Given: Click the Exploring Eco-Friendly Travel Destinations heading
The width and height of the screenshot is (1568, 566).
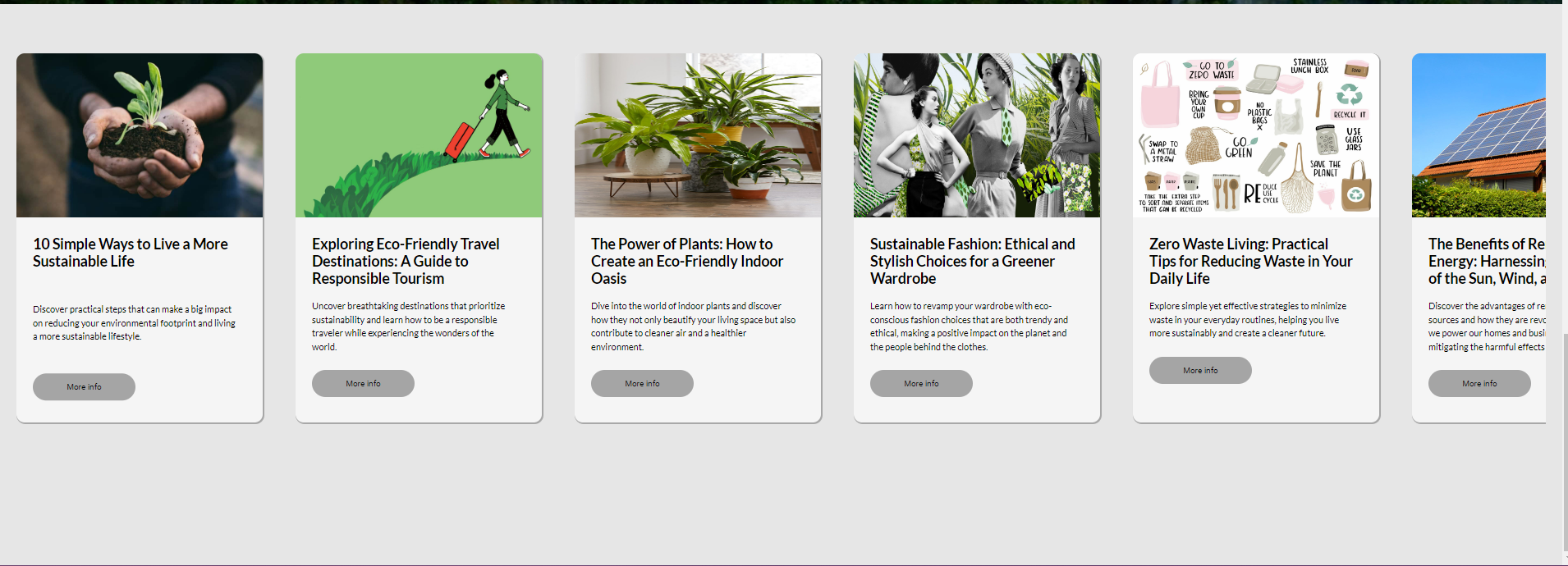Looking at the screenshot, I should [x=406, y=261].
